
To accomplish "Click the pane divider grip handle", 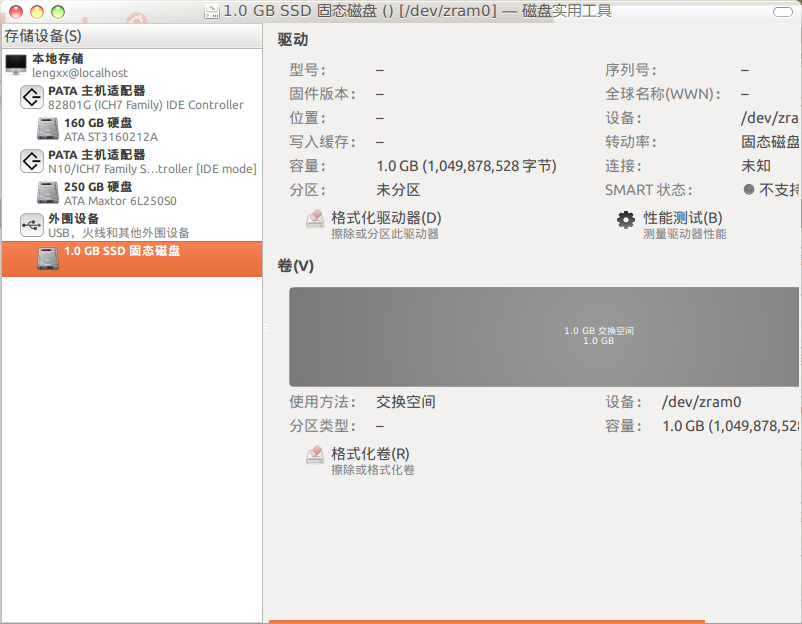I will pos(265,327).
